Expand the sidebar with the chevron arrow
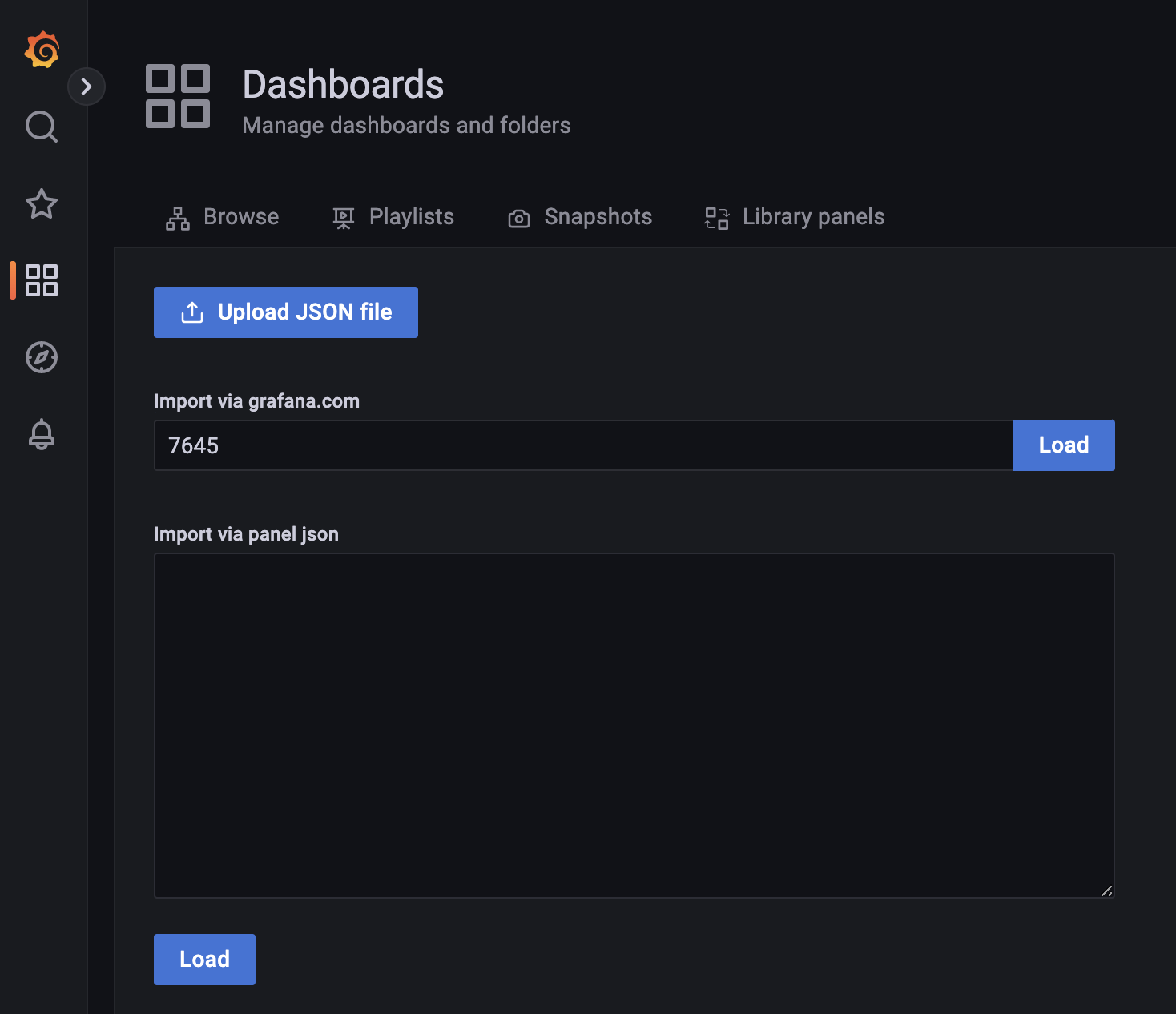Screen dimensions: 1176x1014 click(x=87, y=87)
